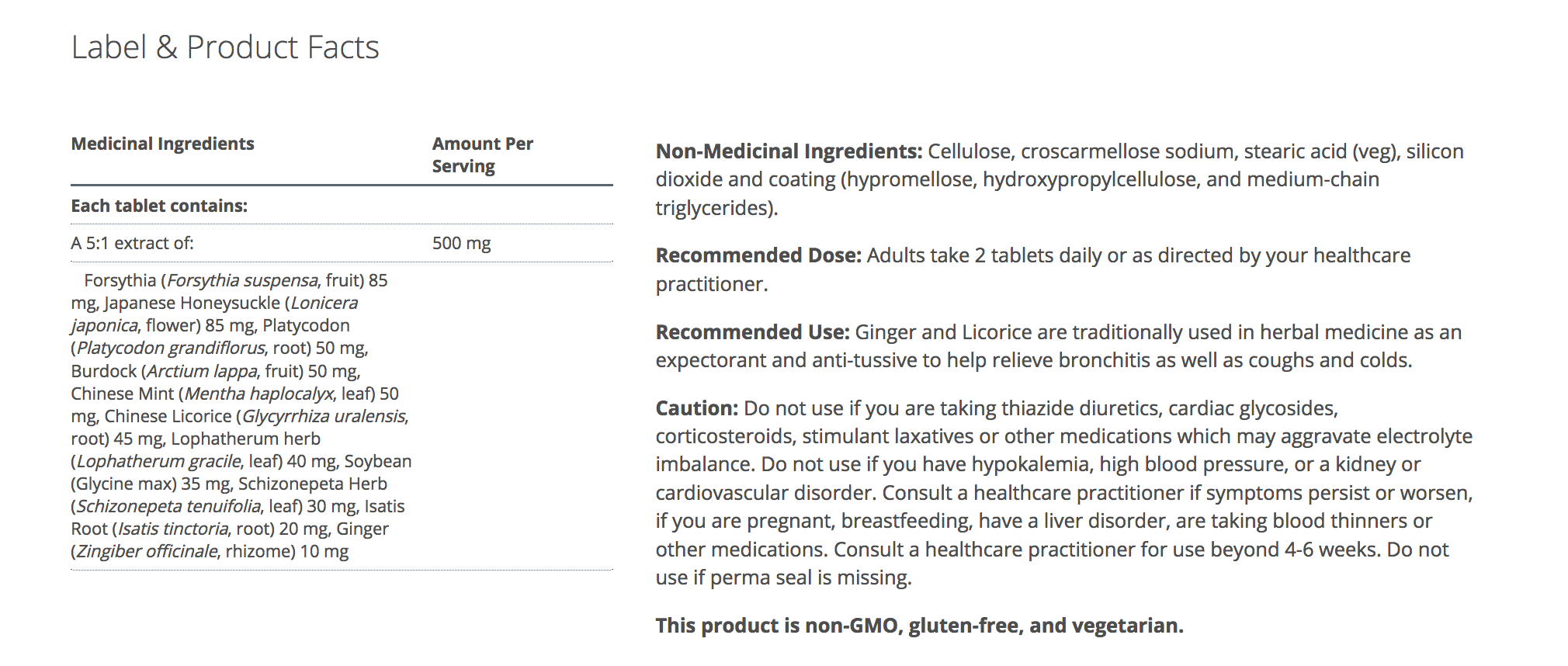This screenshot has height=666, width=1568.
Task: Click the italic "Schizonepeta tenuifolia" name
Action: pyautogui.click(x=168, y=506)
